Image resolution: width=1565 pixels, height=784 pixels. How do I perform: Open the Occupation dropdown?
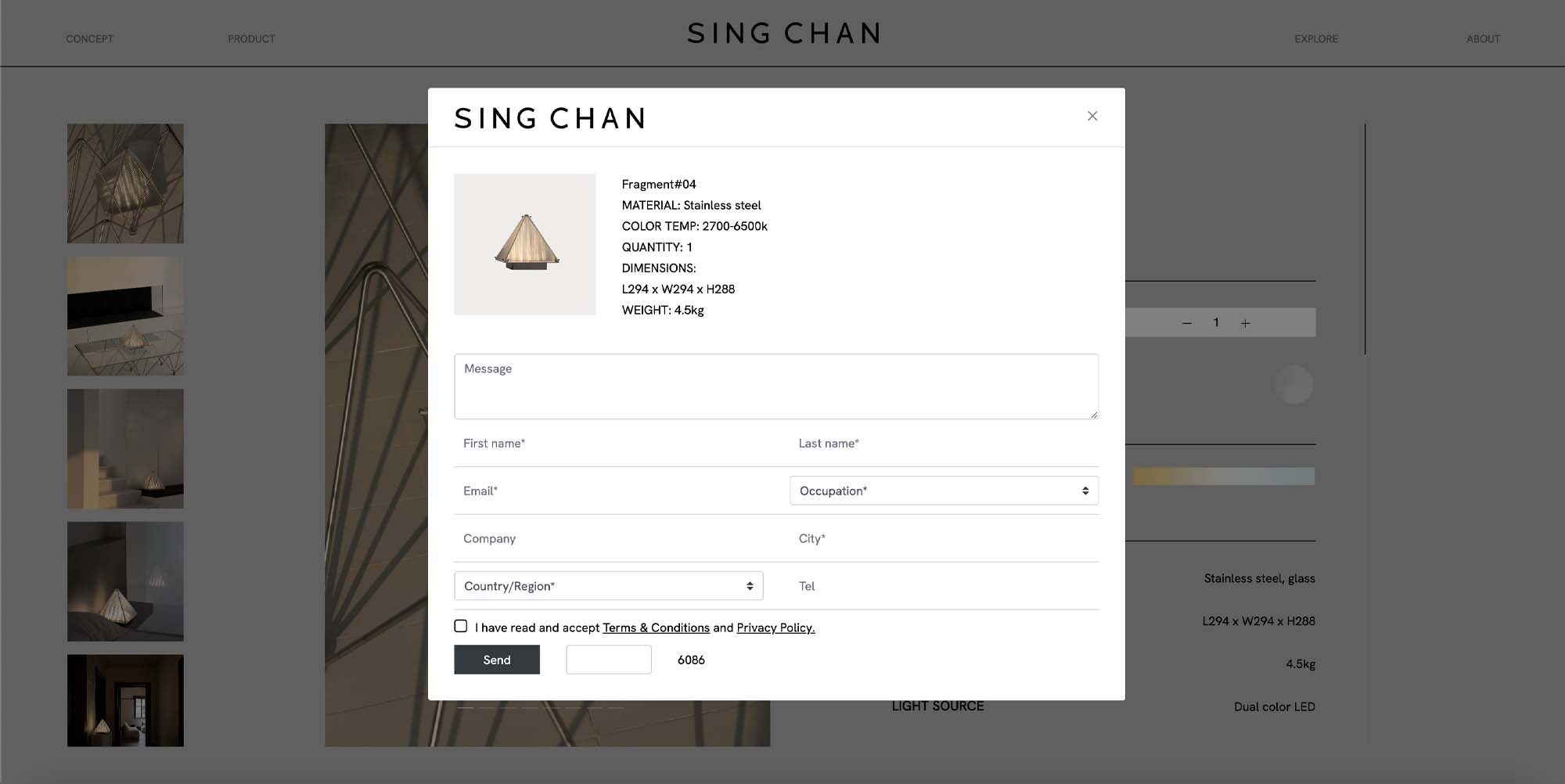pyautogui.click(x=944, y=491)
